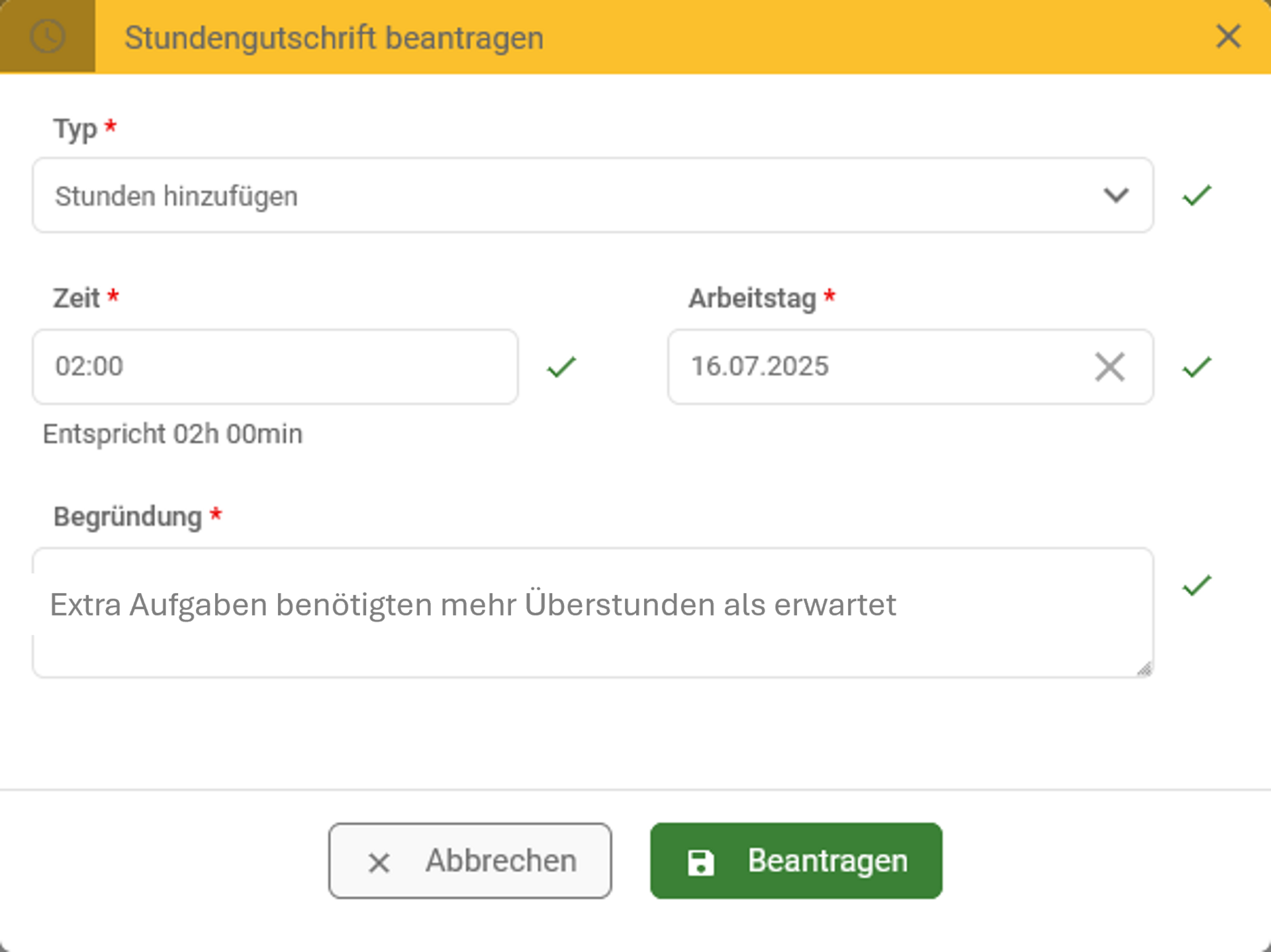Close the Stundengutschrift dialog
Screen dimensions: 1271x952
[x=1229, y=37]
